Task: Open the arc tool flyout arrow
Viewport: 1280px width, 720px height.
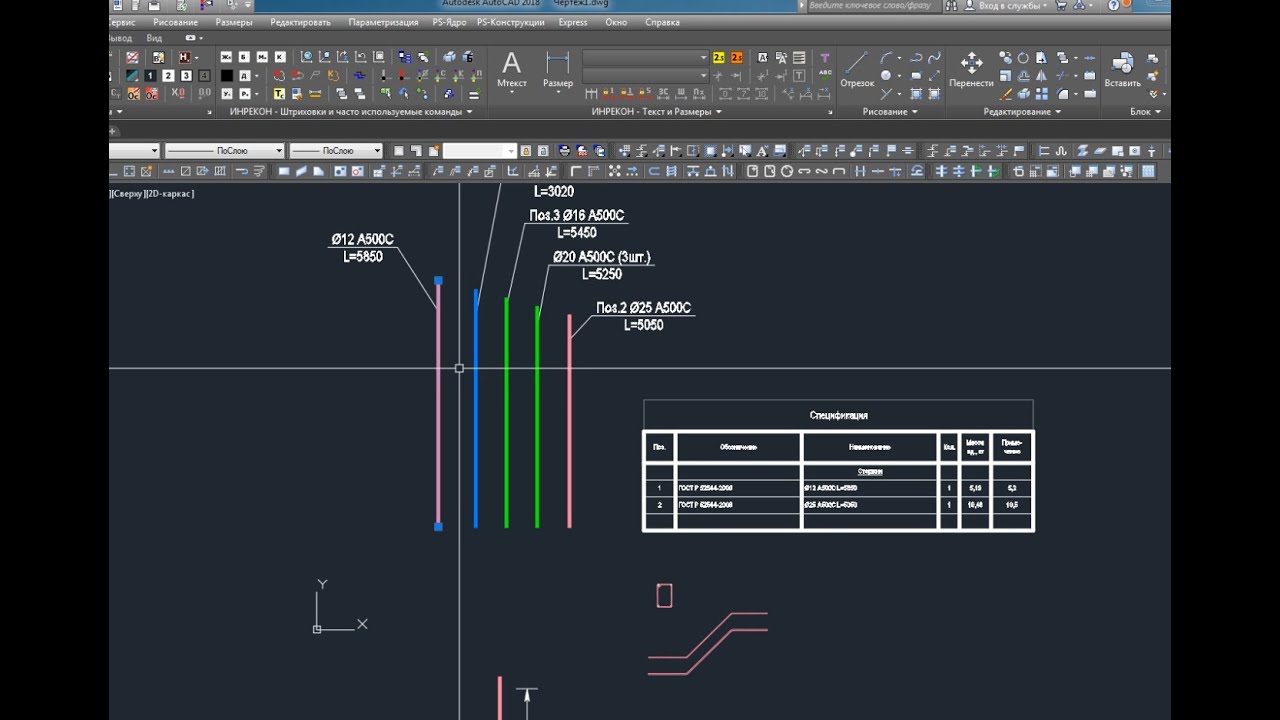Action: click(x=899, y=58)
